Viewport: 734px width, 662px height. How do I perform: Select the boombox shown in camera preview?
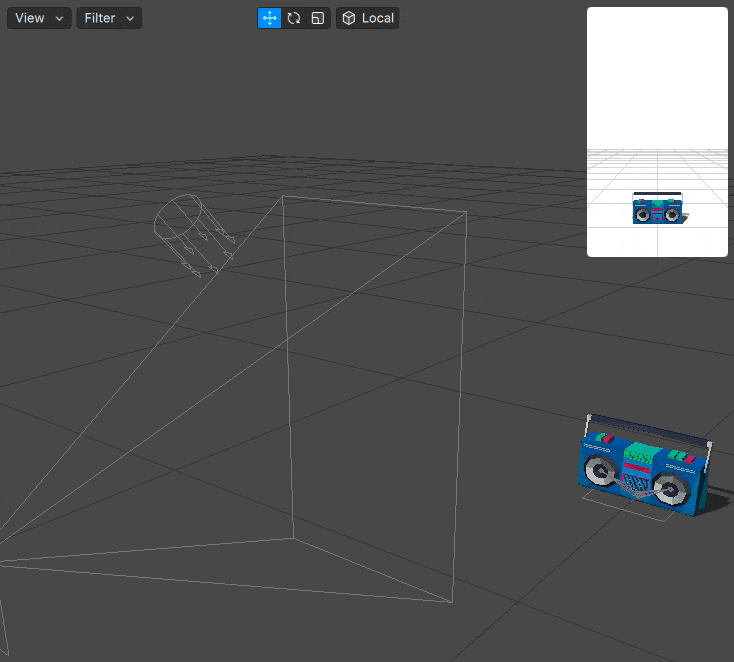(658, 208)
